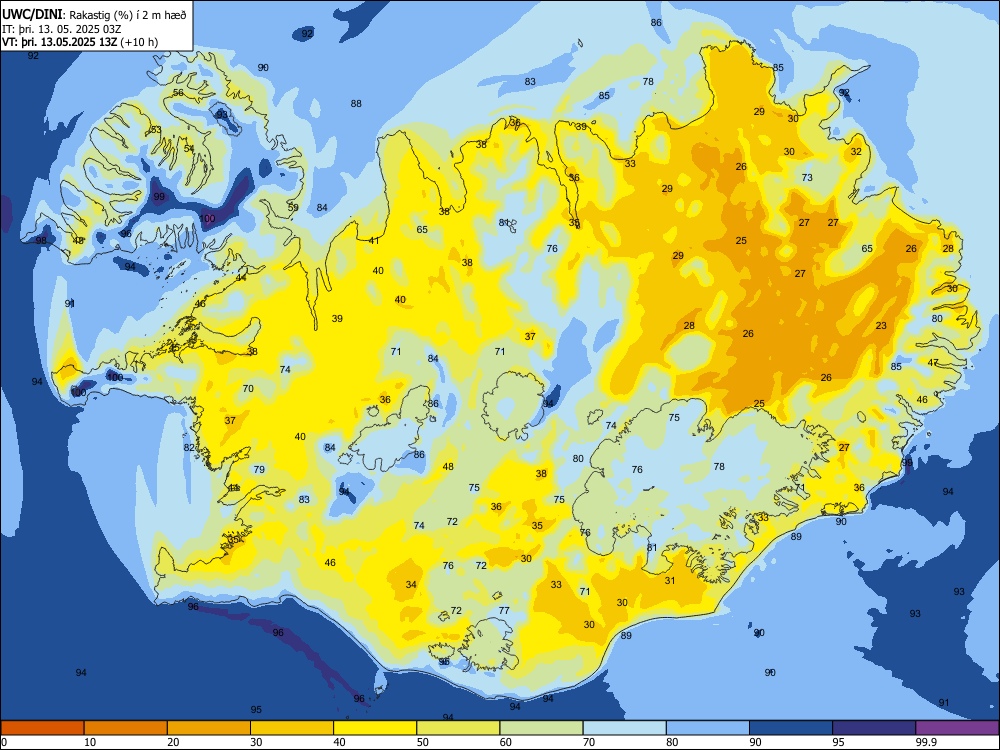Click the map value '31'
This screenshot has height=750, width=1000.
670,580
